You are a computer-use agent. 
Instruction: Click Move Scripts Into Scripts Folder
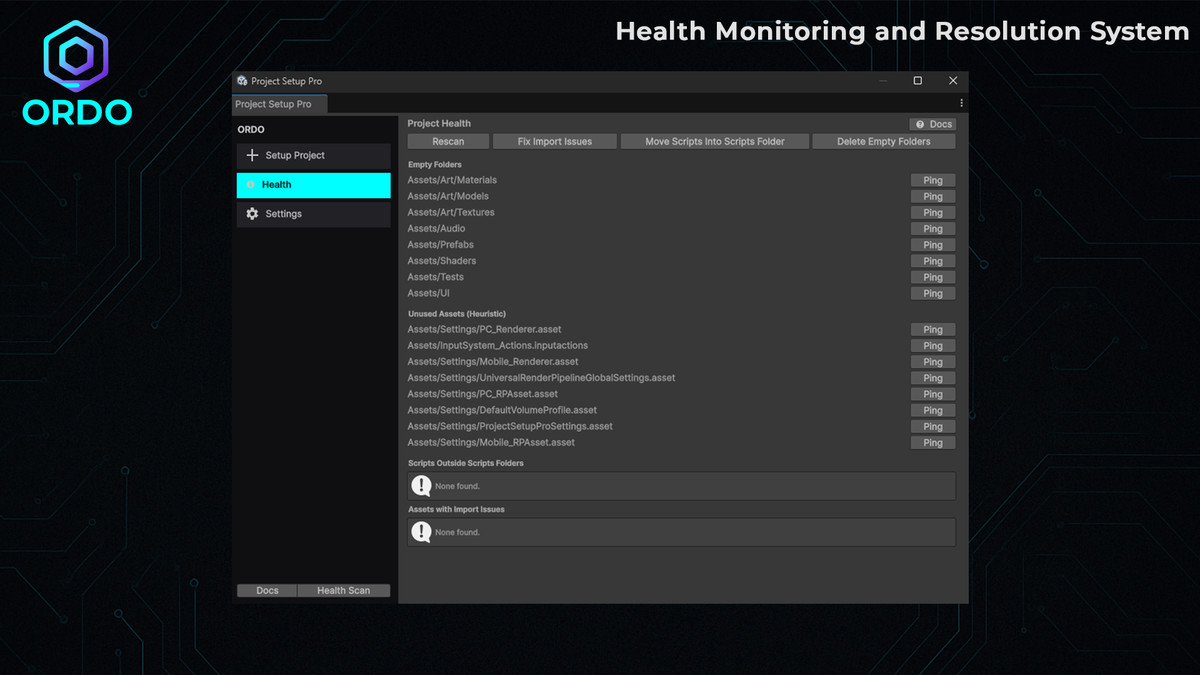[x=714, y=141]
